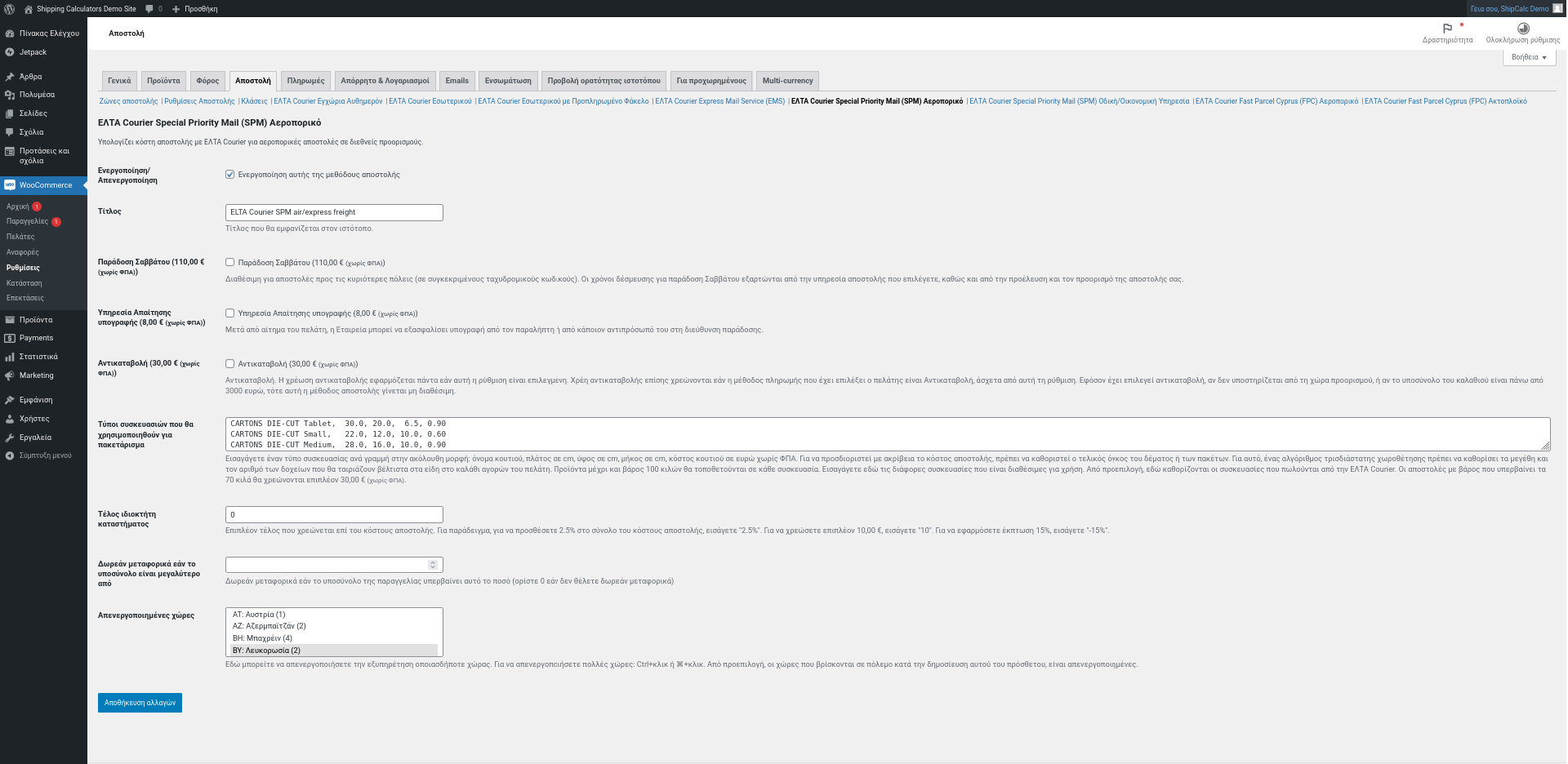
Task: Open Αρχική in WooCommerce submenu
Action: coord(18,207)
